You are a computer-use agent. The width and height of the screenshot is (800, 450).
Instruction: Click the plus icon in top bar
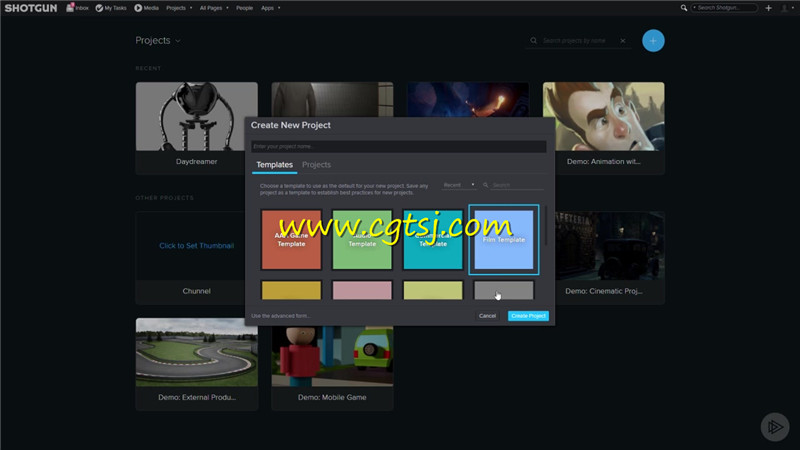point(768,8)
